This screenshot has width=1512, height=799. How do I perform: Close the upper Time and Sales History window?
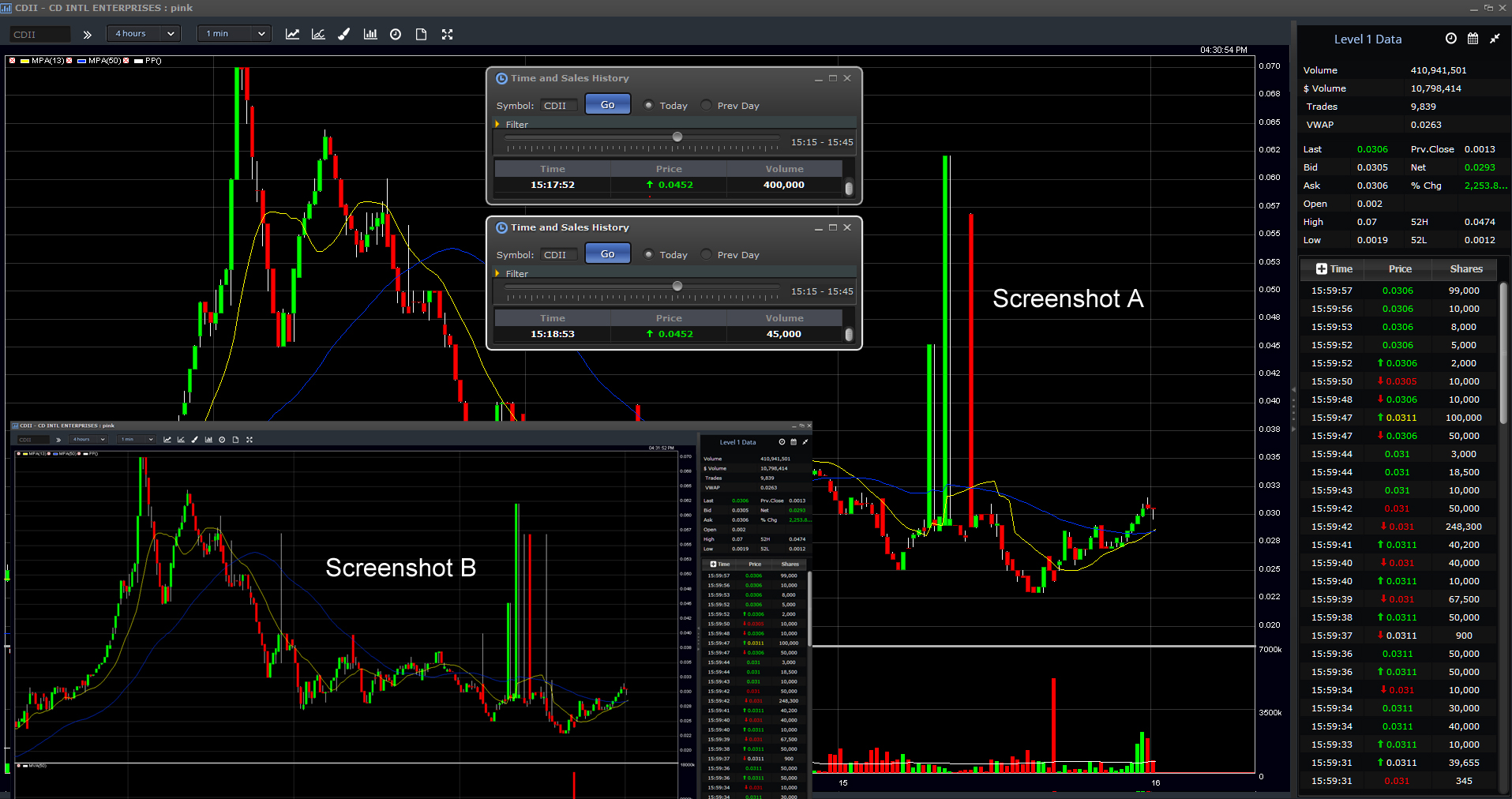click(847, 78)
